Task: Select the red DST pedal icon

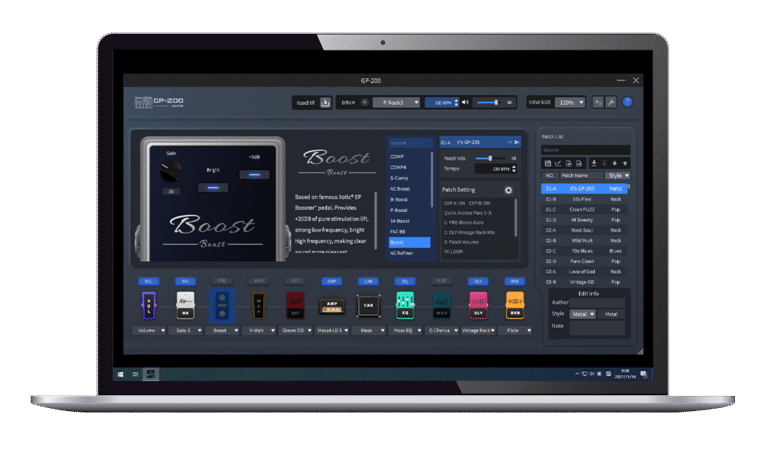Action: (295, 305)
